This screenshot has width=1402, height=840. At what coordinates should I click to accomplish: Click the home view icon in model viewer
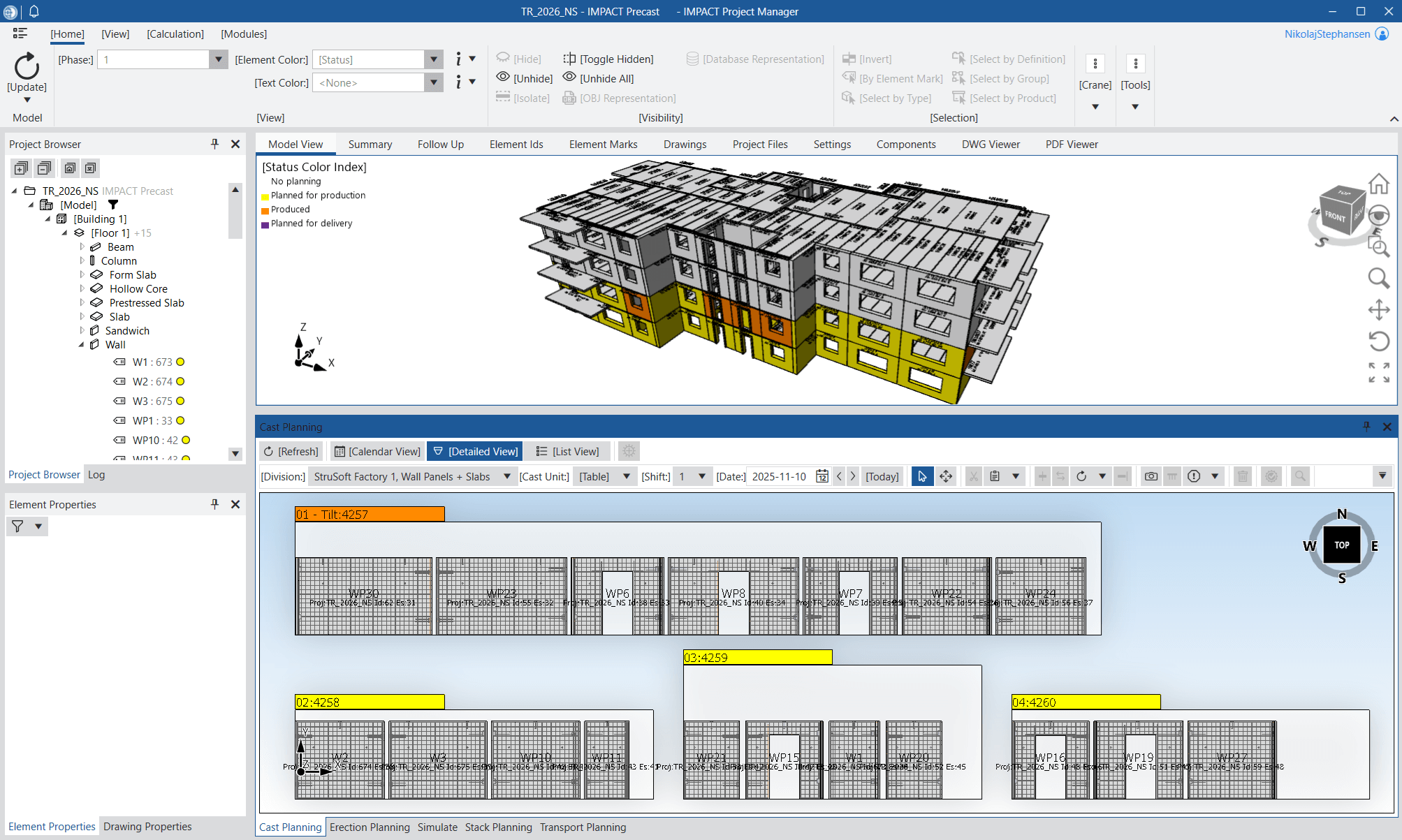(1378, 184)
